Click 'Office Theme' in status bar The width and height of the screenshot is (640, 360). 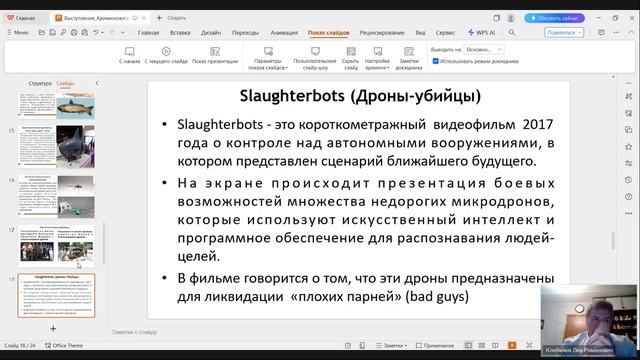pos(64,345)
